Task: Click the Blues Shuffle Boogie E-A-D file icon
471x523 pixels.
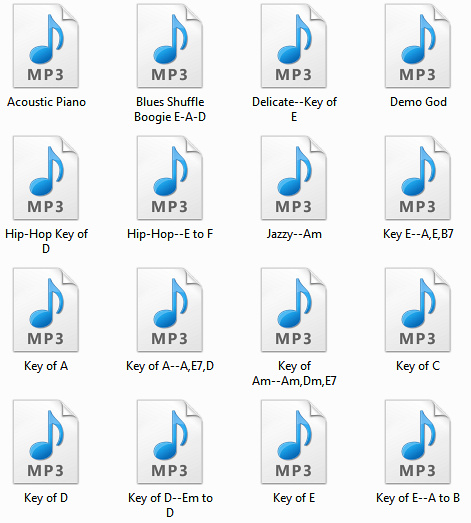Action: (x=170, y=46)
